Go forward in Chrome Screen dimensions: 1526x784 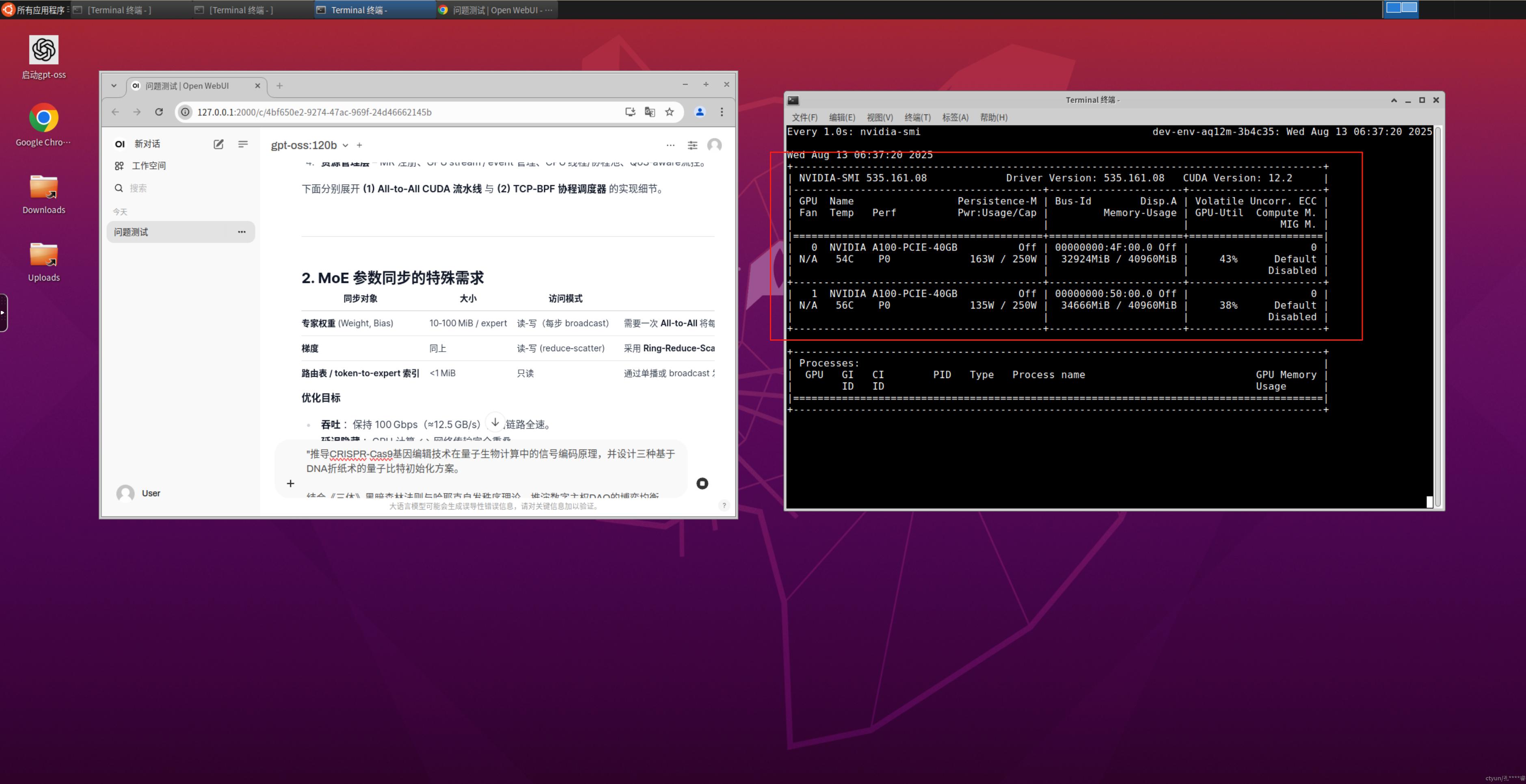137,112
